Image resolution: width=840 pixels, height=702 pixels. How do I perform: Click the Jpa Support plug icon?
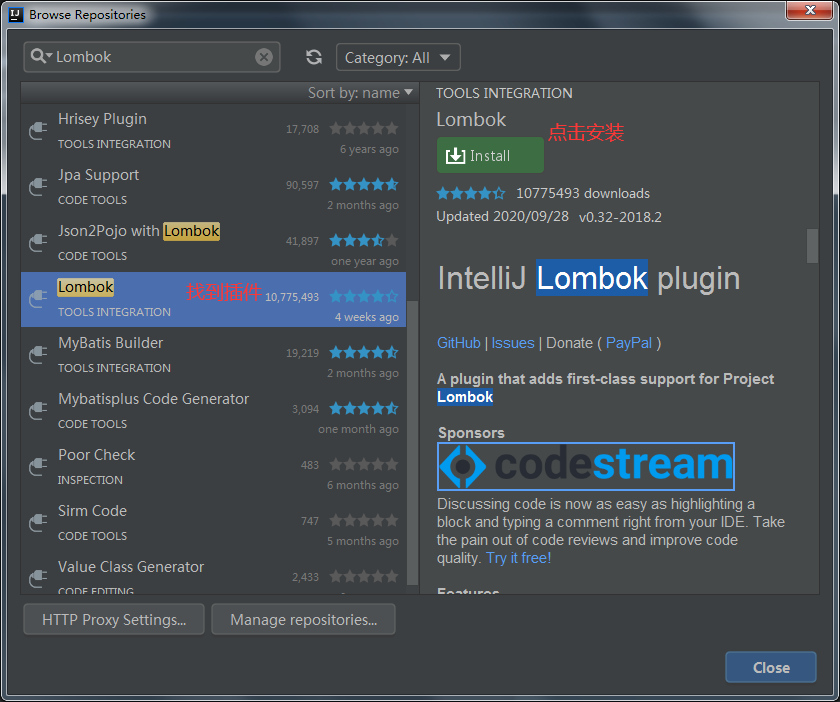coord(38,186)
